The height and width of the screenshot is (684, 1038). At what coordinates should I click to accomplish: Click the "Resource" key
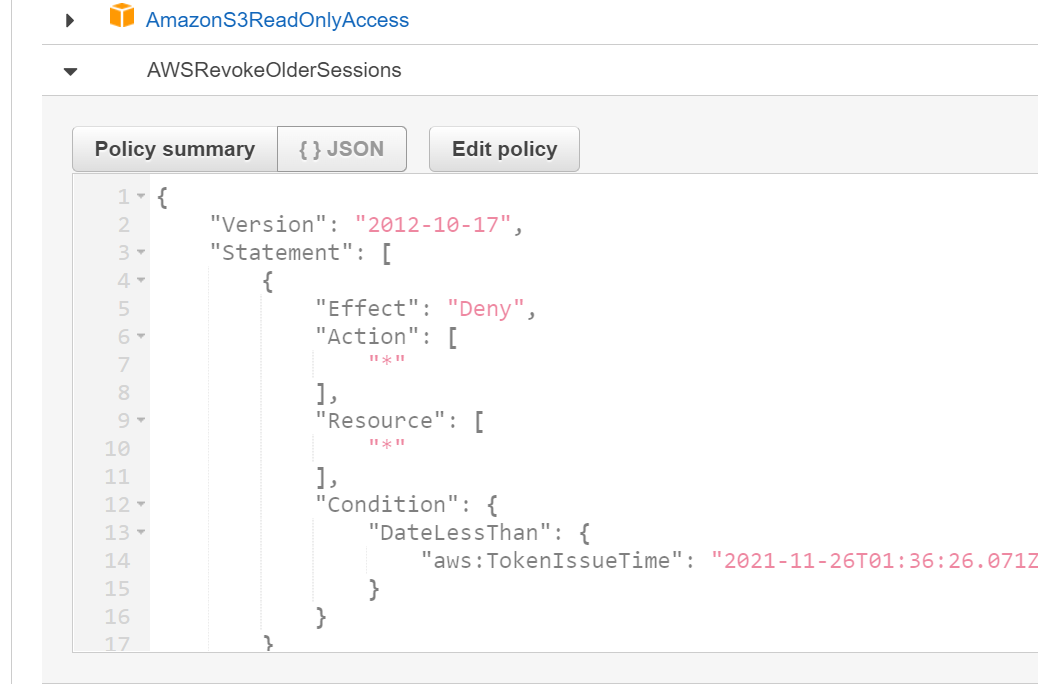[381, 420]
